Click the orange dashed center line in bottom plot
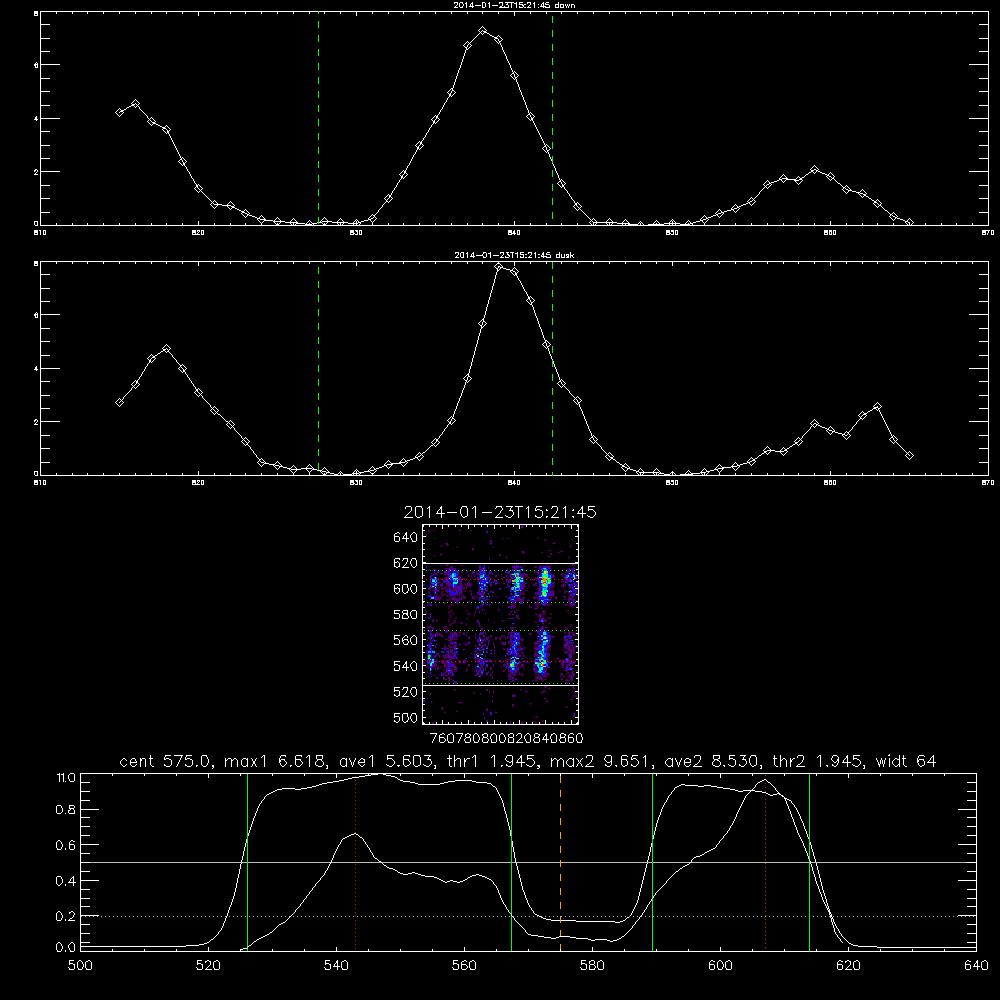This screenshot has width=1000, height=1000. 561,861
